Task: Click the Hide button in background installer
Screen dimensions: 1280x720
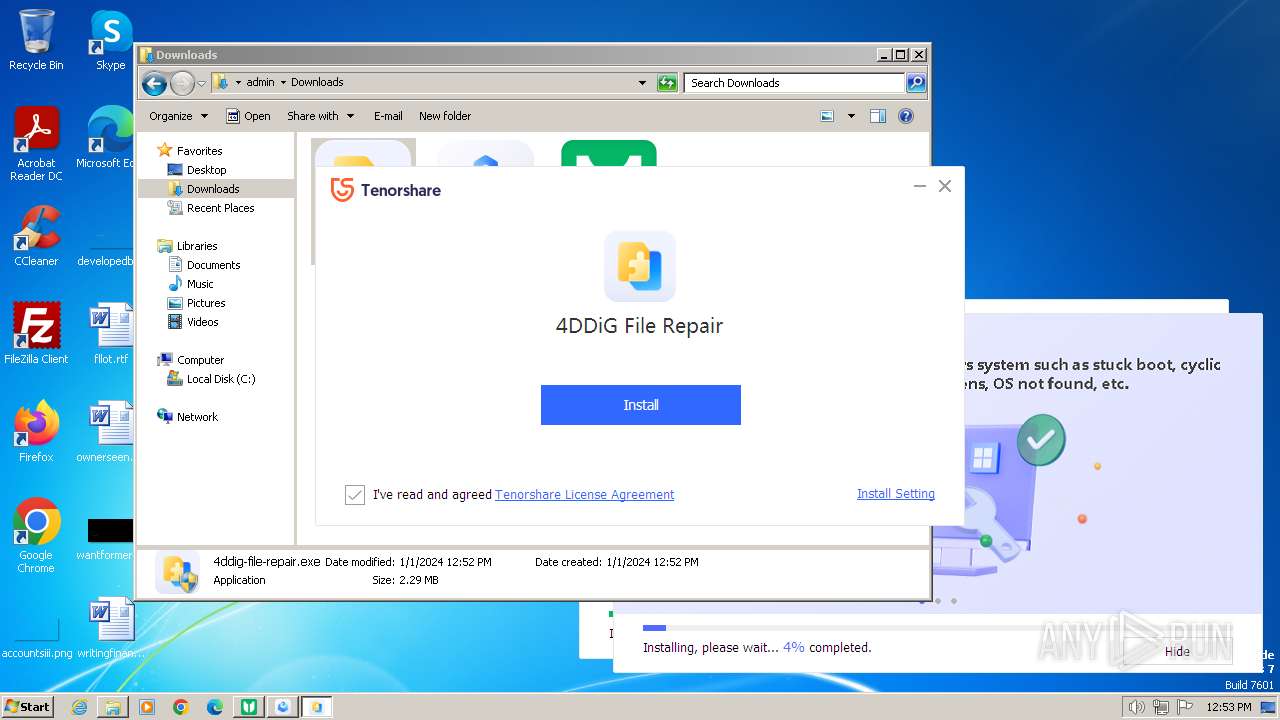Action: pyautogui.click(x=1177, y=651)
